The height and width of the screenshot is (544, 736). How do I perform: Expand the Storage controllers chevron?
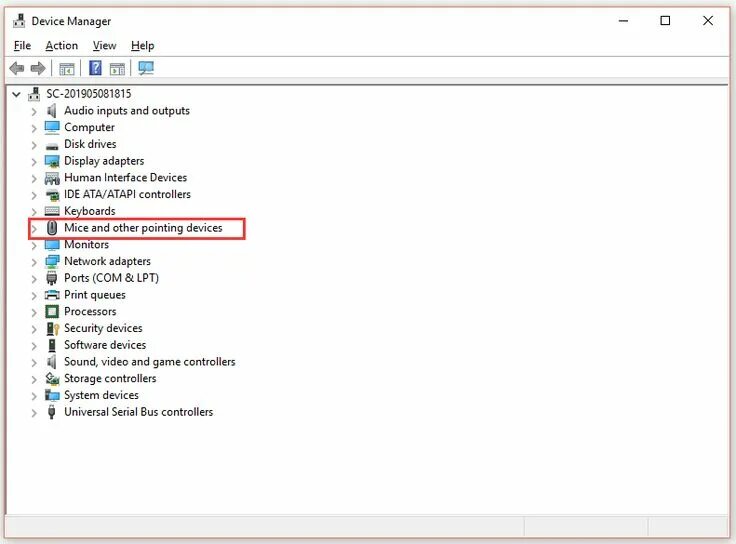click(34, 379)
